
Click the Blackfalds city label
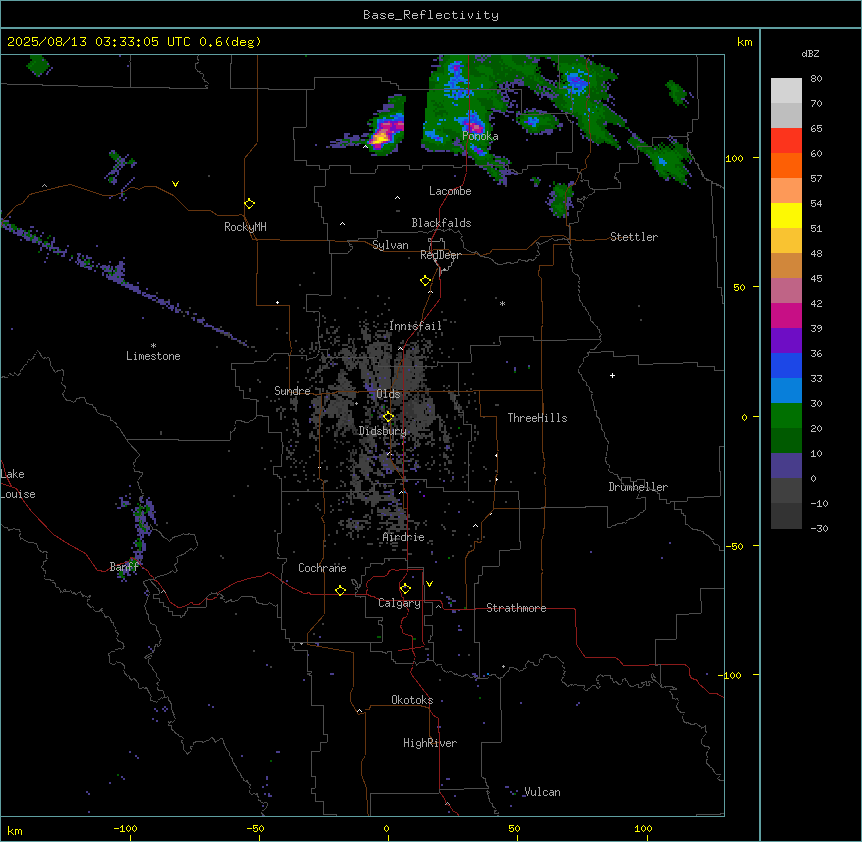[x=441, y=223]
